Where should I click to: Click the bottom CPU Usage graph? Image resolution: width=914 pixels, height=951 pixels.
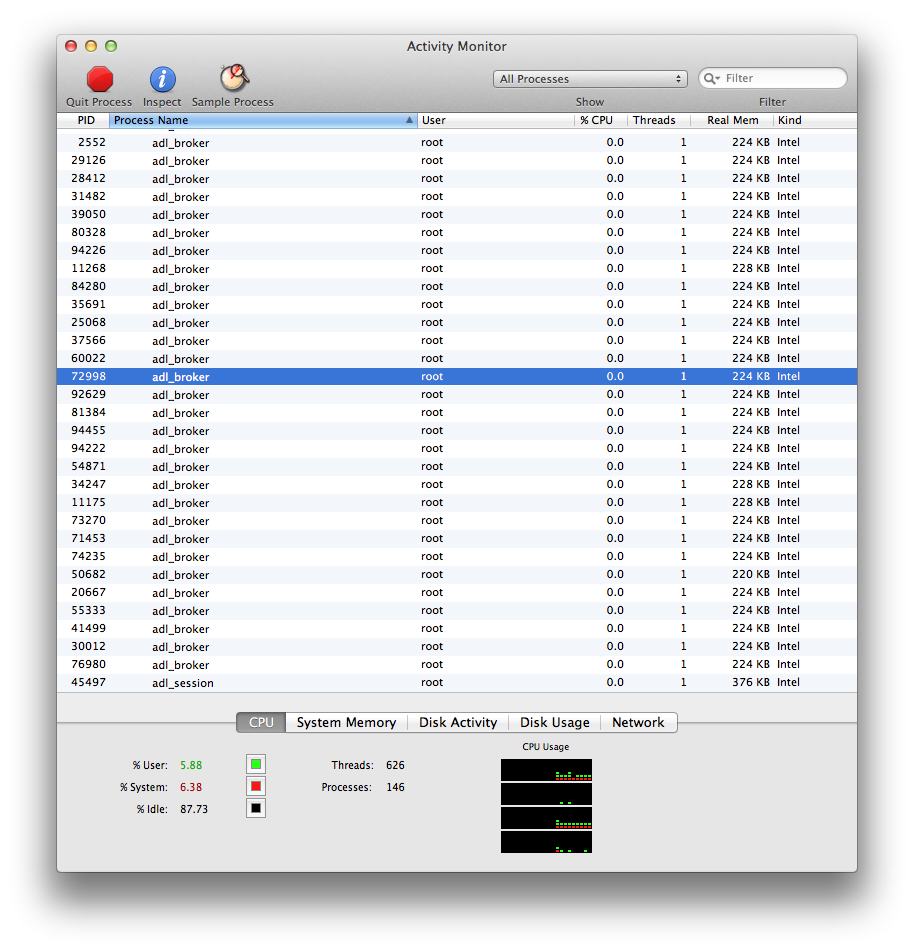(x=546, y=842)
